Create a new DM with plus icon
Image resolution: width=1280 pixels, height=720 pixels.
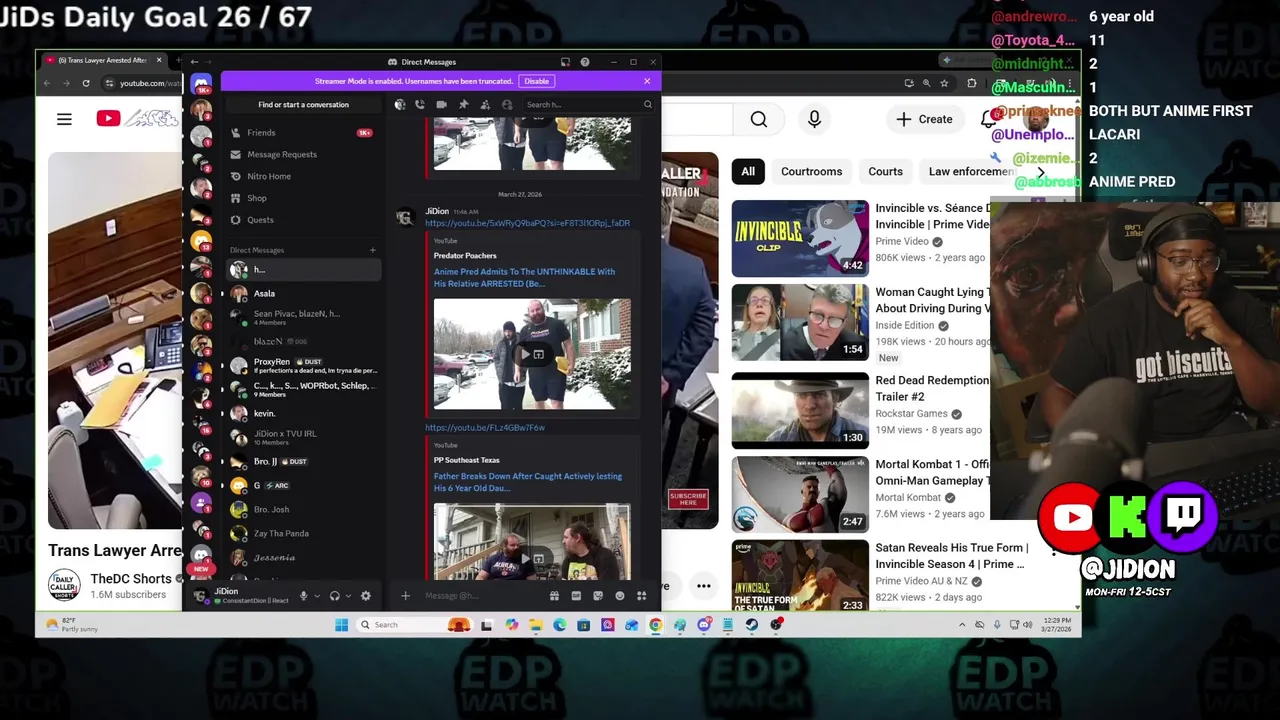pos(373,250)
